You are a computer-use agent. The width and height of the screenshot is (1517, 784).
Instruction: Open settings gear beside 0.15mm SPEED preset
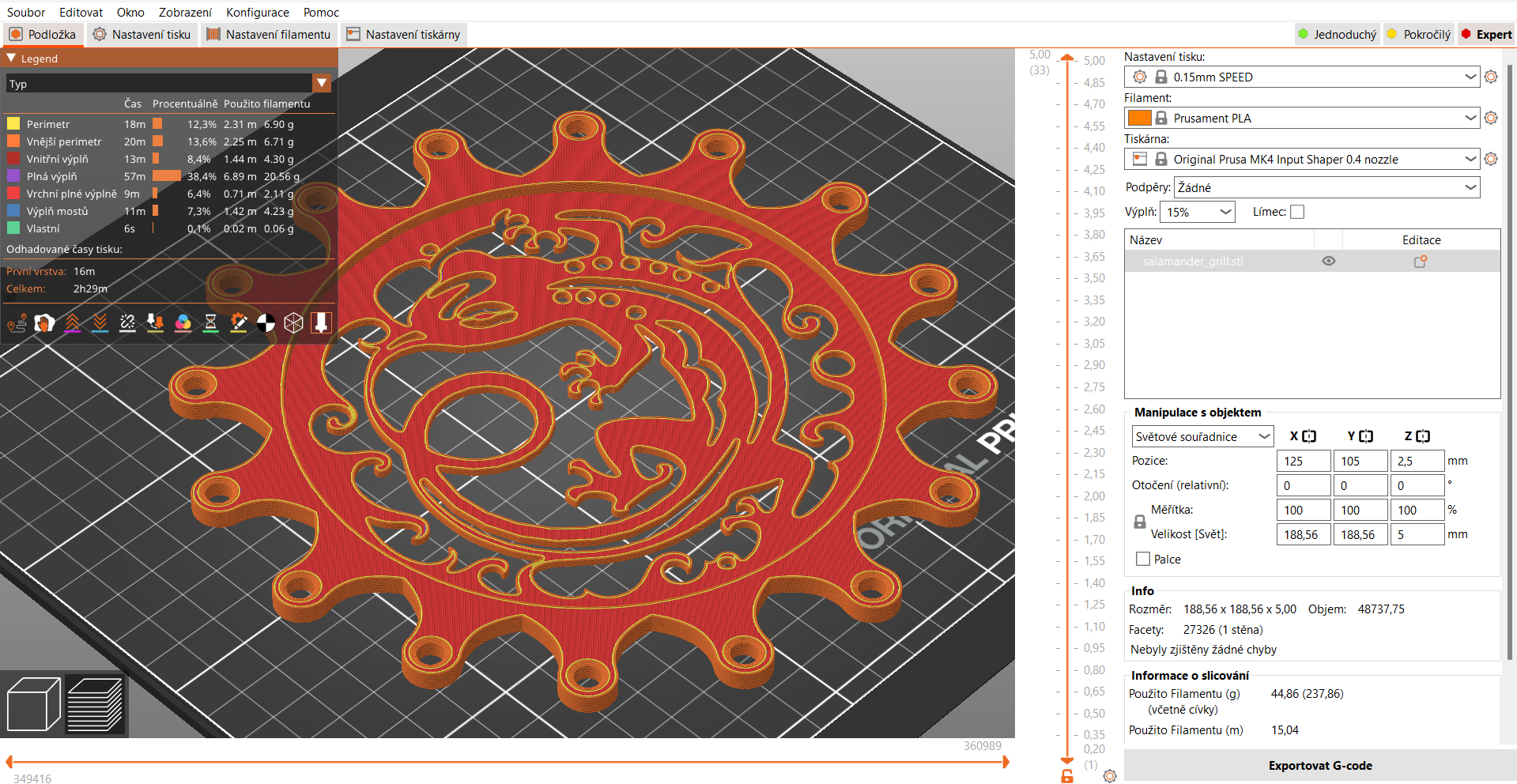coord(1491,77)
